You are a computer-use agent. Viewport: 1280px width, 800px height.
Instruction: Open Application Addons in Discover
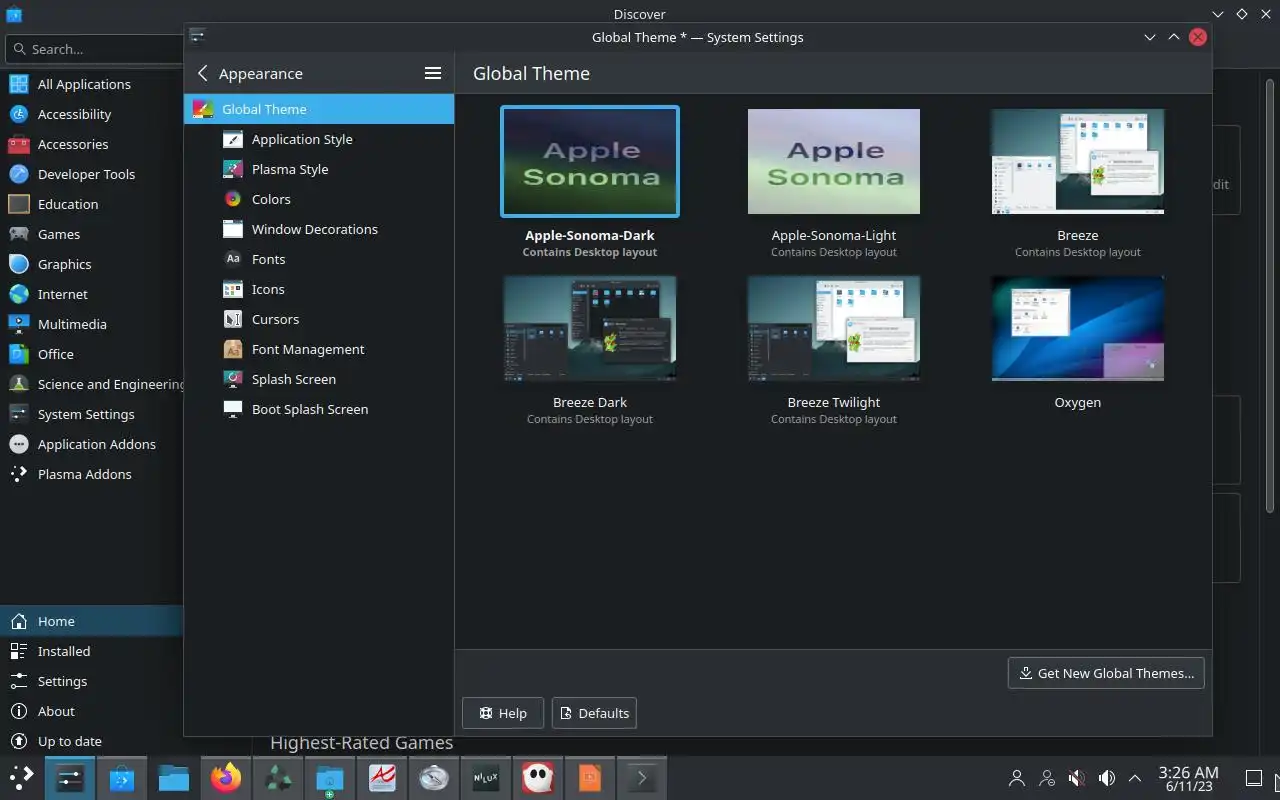92,444
